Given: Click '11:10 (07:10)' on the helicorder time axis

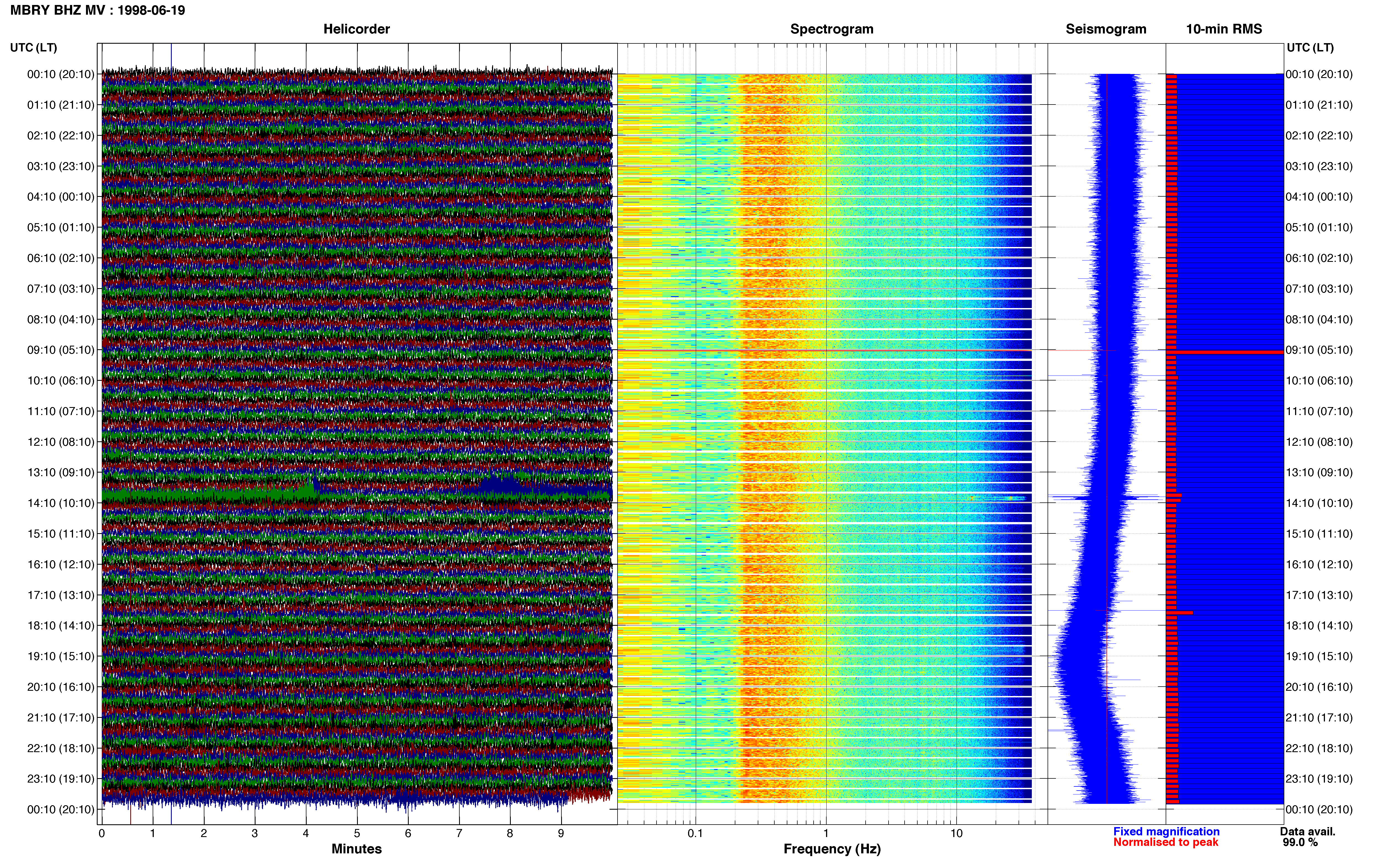Looking at the screenshot, I should tap(61, 411).
